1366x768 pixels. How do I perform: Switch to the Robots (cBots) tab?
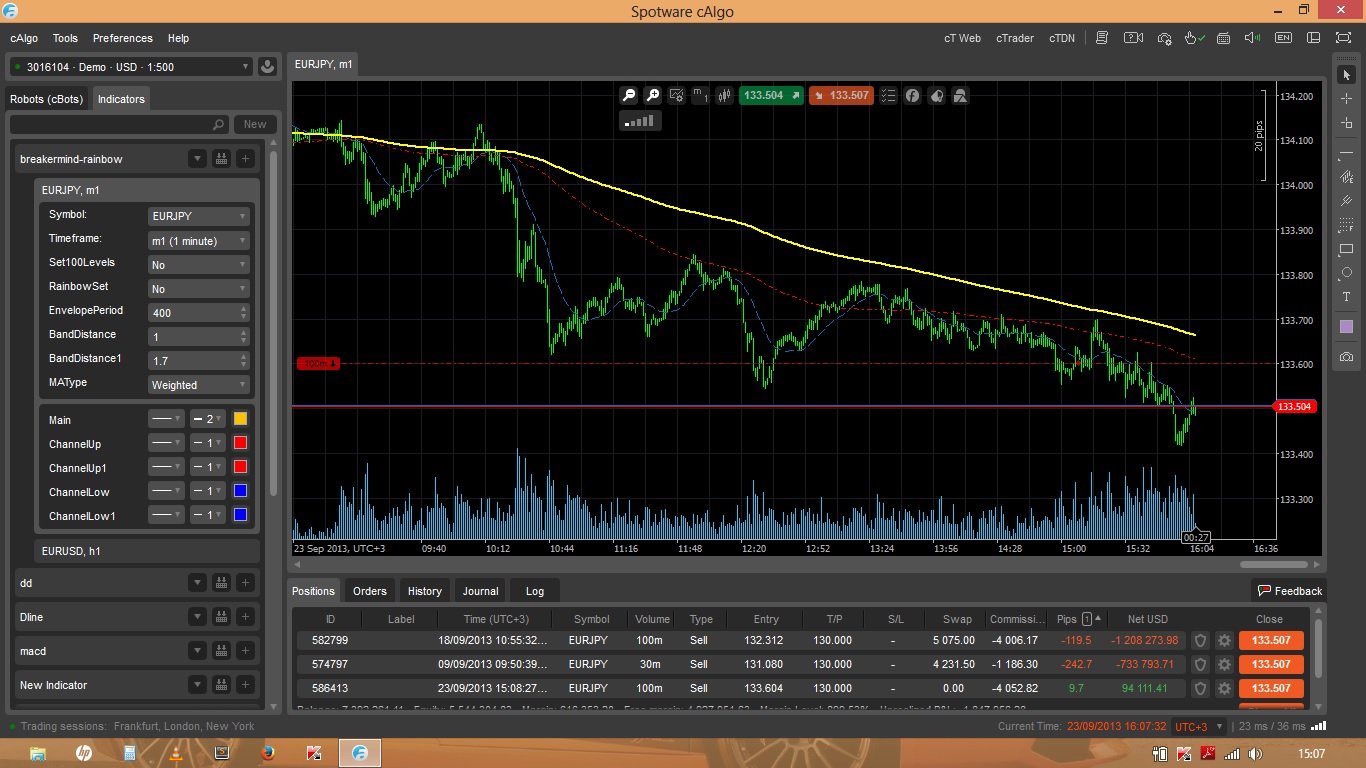click(47, 99)
